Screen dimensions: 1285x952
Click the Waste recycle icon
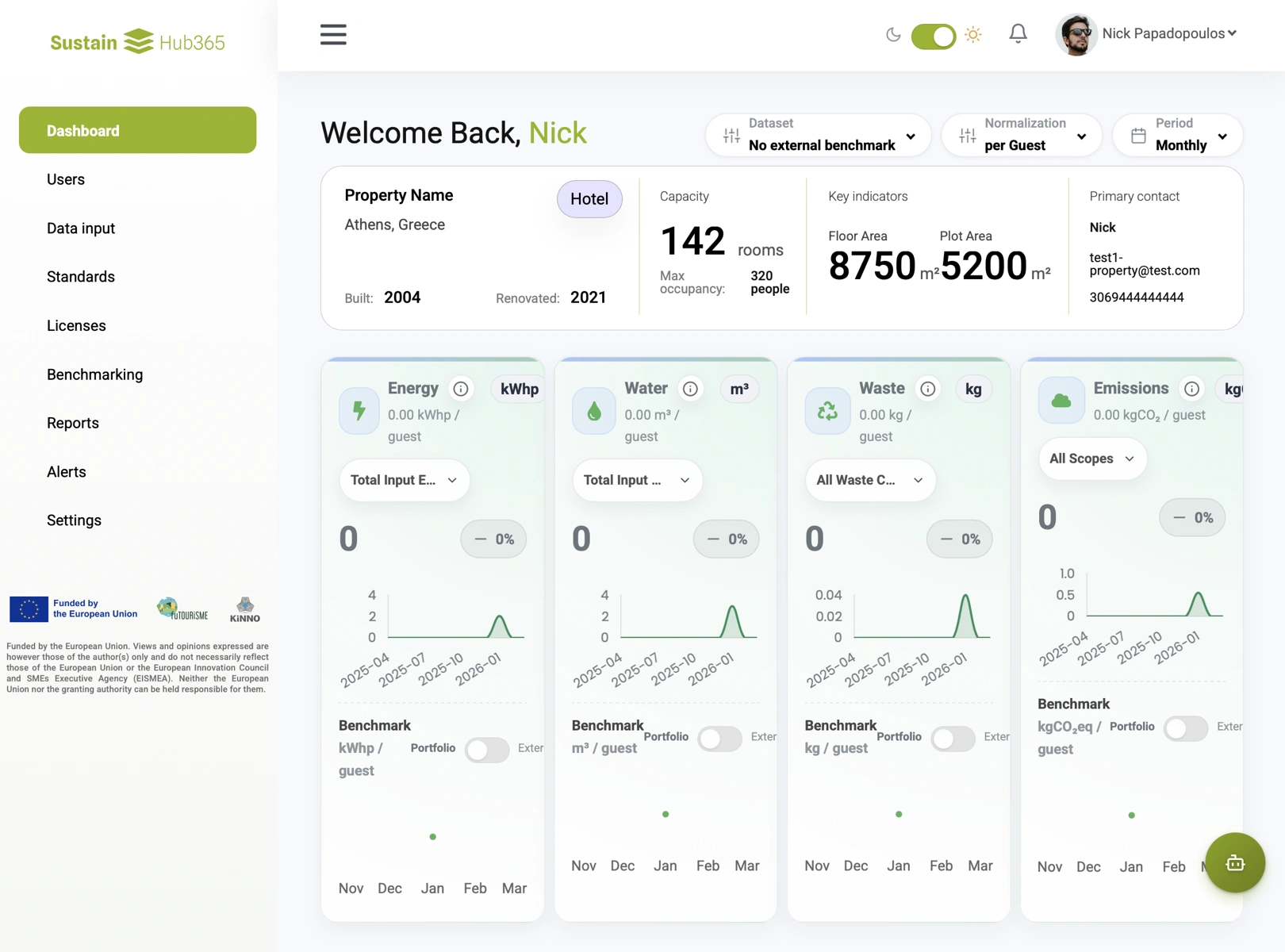(827, 411)
